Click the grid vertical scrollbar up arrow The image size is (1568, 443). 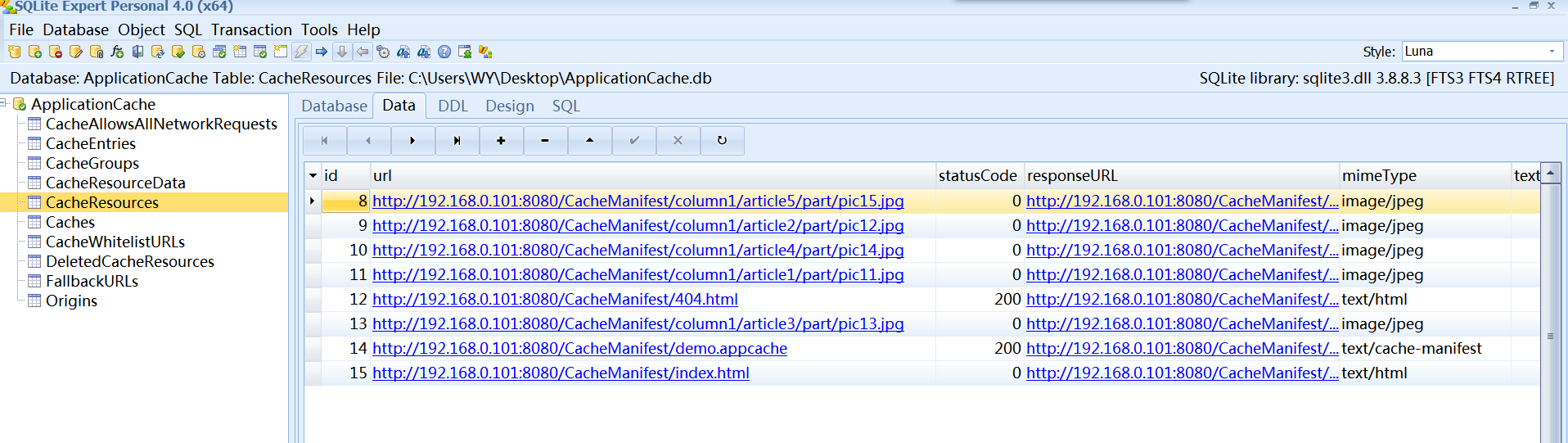[x=1550, y=174]
